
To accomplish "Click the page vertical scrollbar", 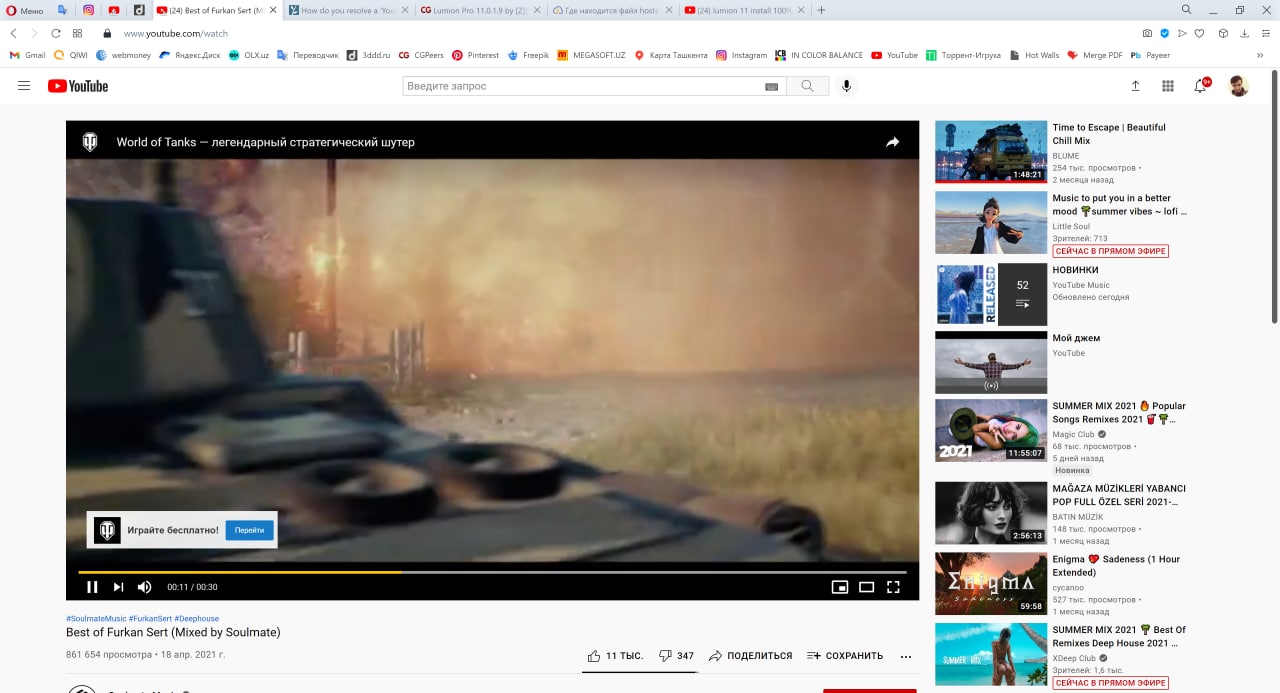I will click(x=1274, y=195).
